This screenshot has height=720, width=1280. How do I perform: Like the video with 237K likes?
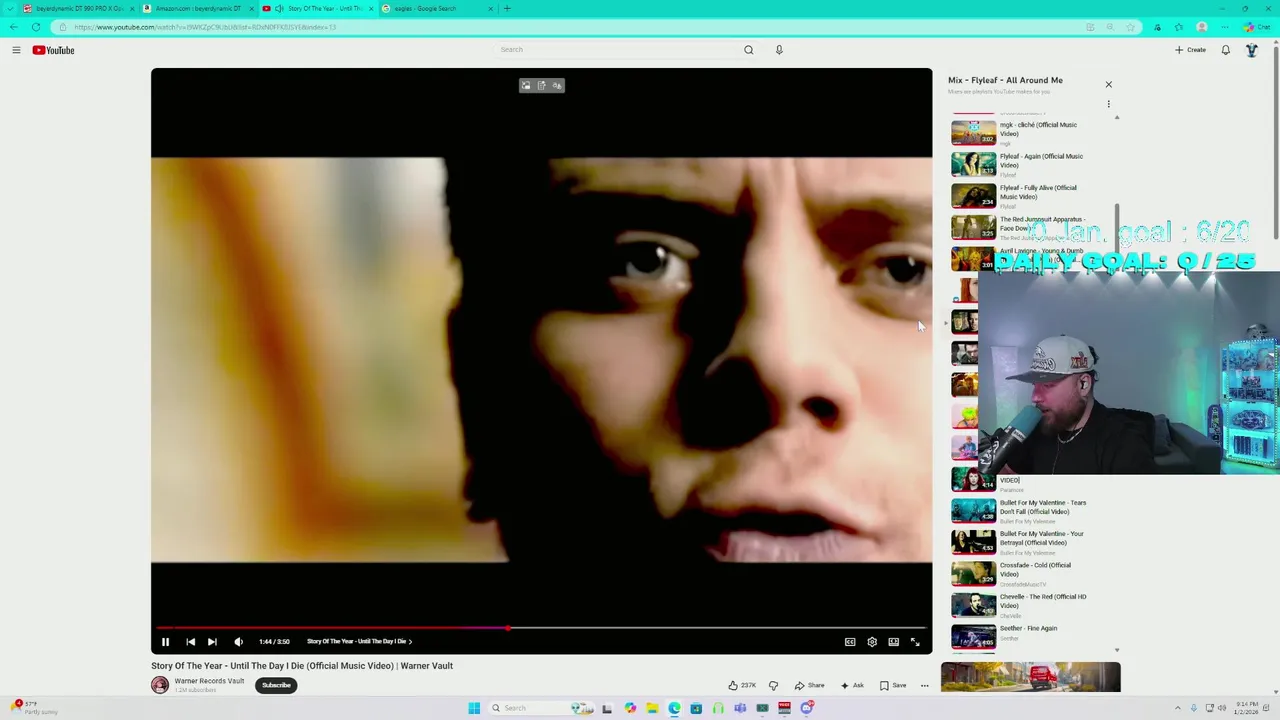coord(742,685)
